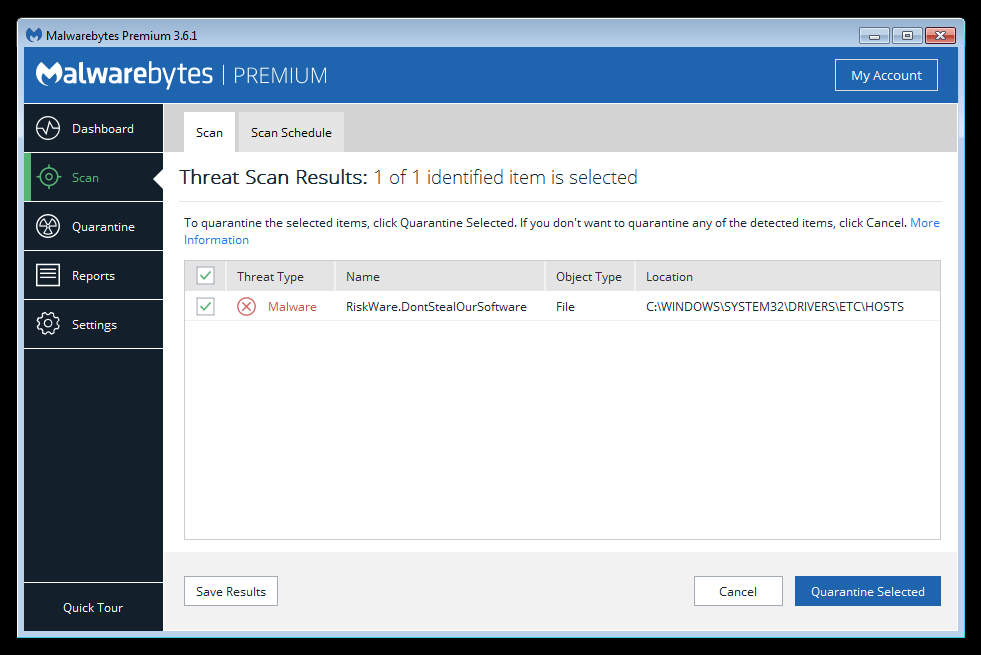The height and width of the screenshot is (655, 981).
Task: Switch to the Scan Schedule tab
Action: click(x=291, y=133)
